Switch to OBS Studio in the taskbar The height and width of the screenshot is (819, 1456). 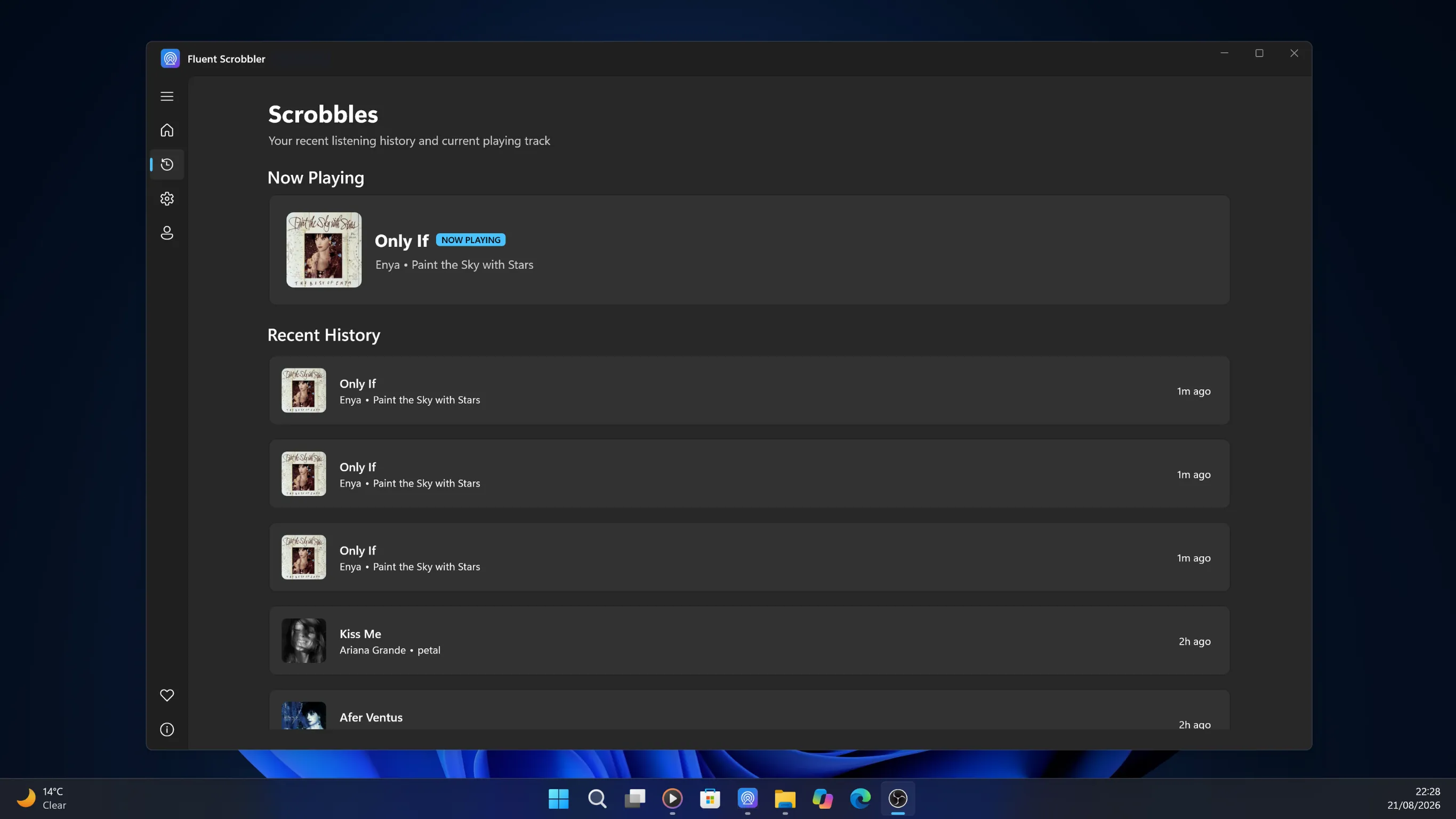[898, 799]
